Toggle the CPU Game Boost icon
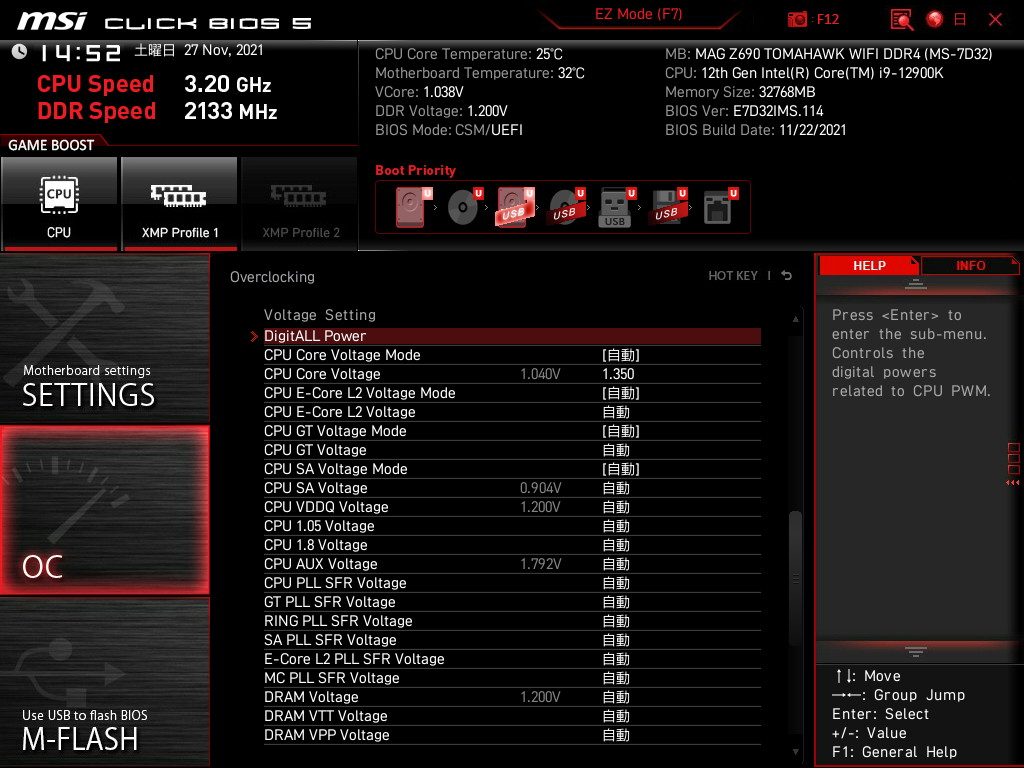Viewport: 1024px width, 768px height. [x=59, y=204]
